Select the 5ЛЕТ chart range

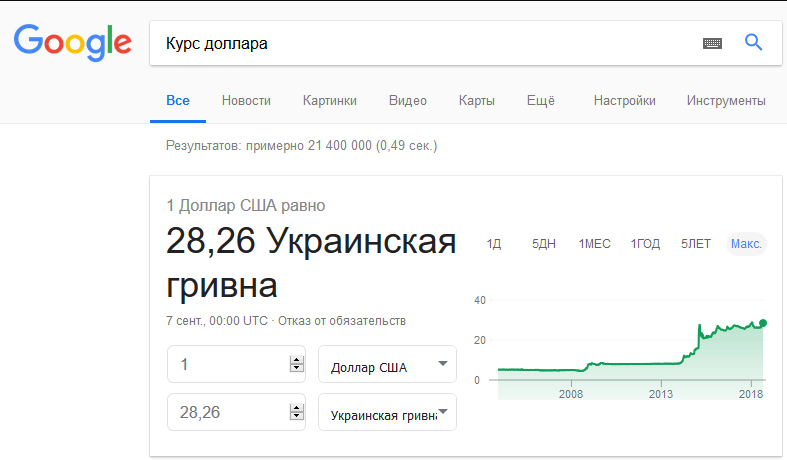click(x=696, y=244)
